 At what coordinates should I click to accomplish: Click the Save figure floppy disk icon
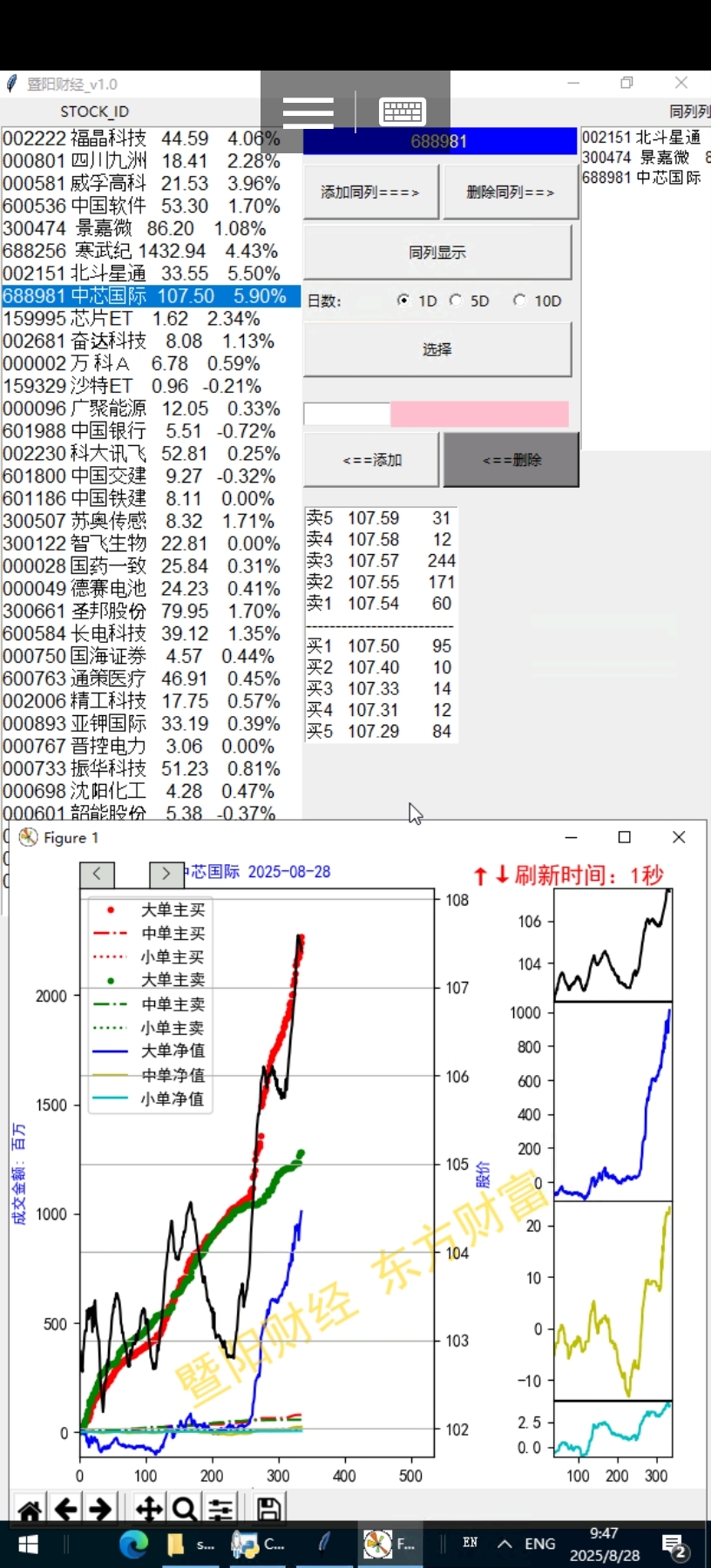pos(268,1510)
